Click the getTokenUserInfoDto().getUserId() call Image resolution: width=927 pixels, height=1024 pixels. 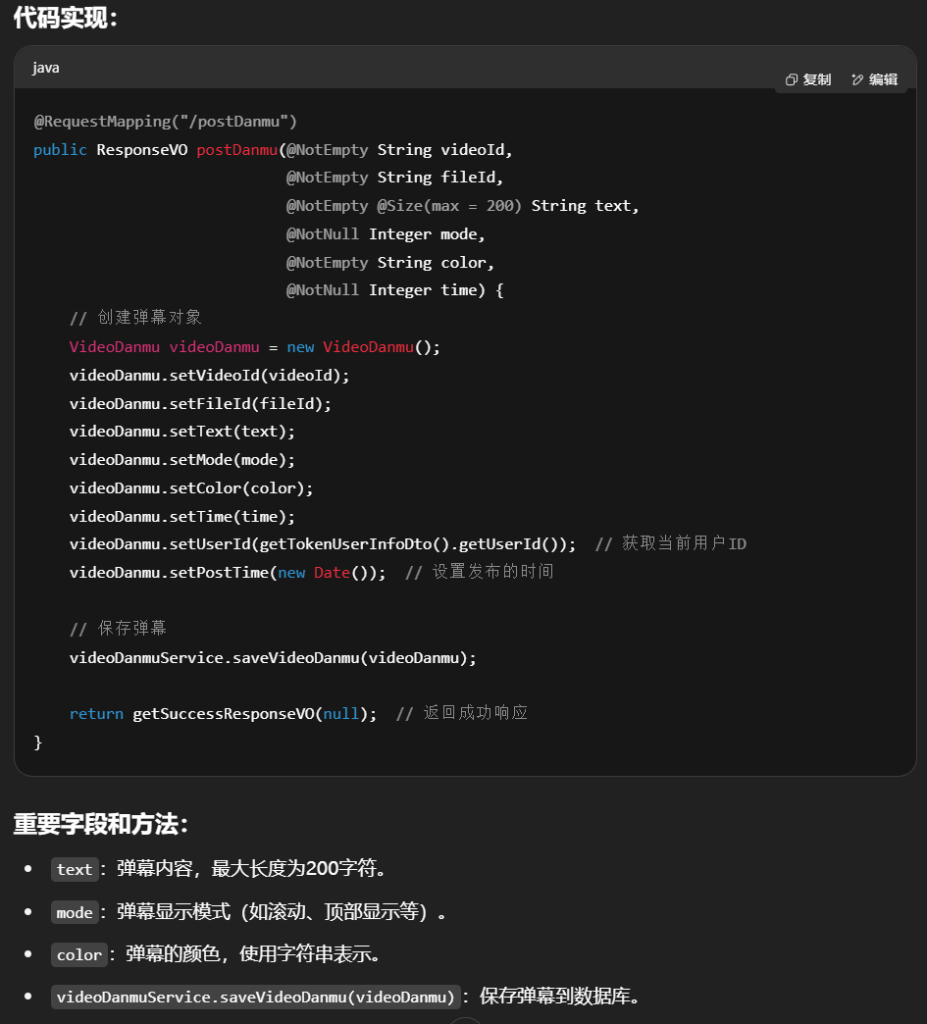[414, 544]
